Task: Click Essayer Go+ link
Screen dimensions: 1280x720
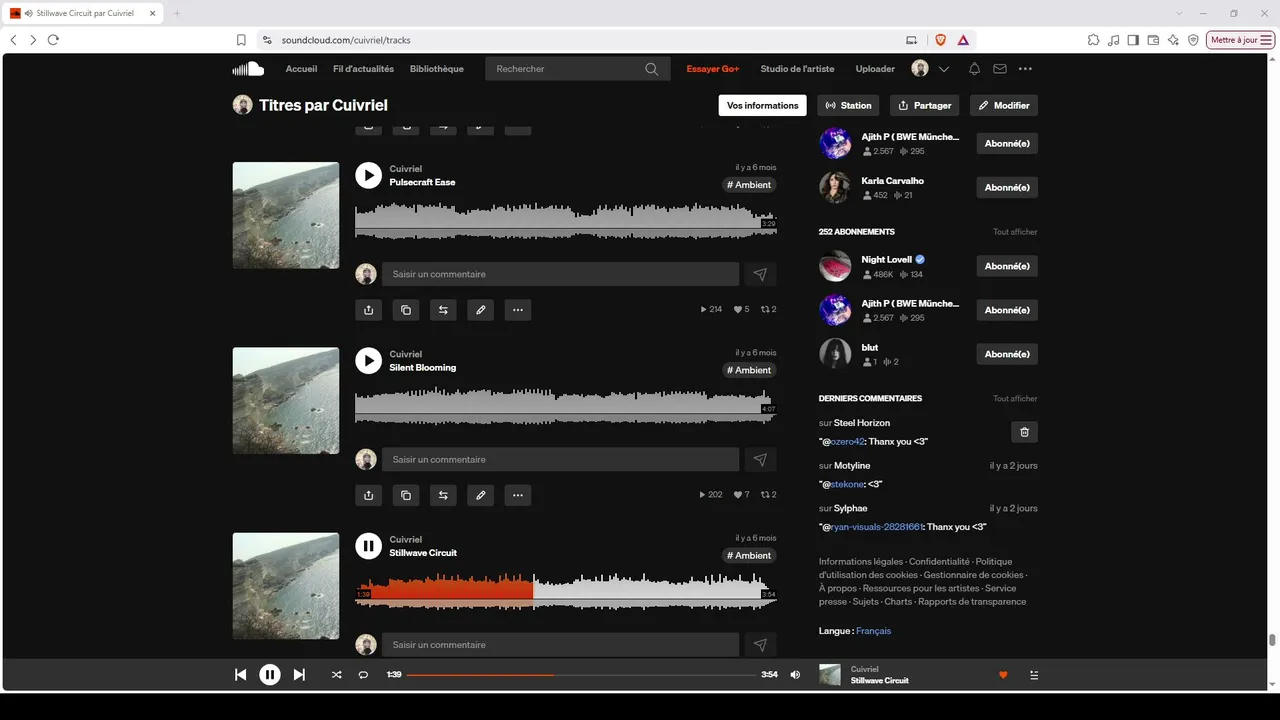Action: 713,69
